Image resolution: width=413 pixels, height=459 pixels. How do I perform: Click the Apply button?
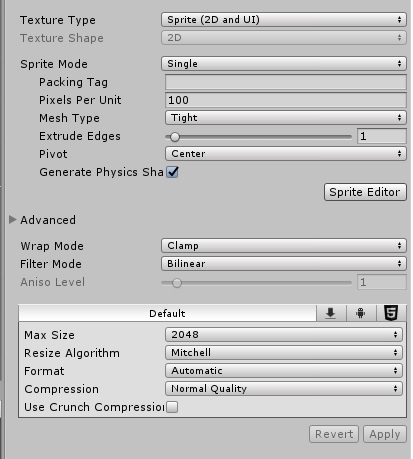385,434
